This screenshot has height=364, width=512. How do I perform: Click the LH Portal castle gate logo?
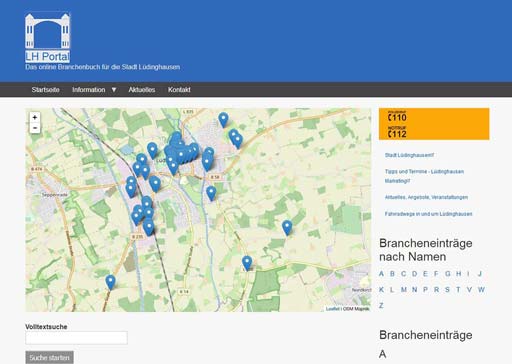coord(48,31)
